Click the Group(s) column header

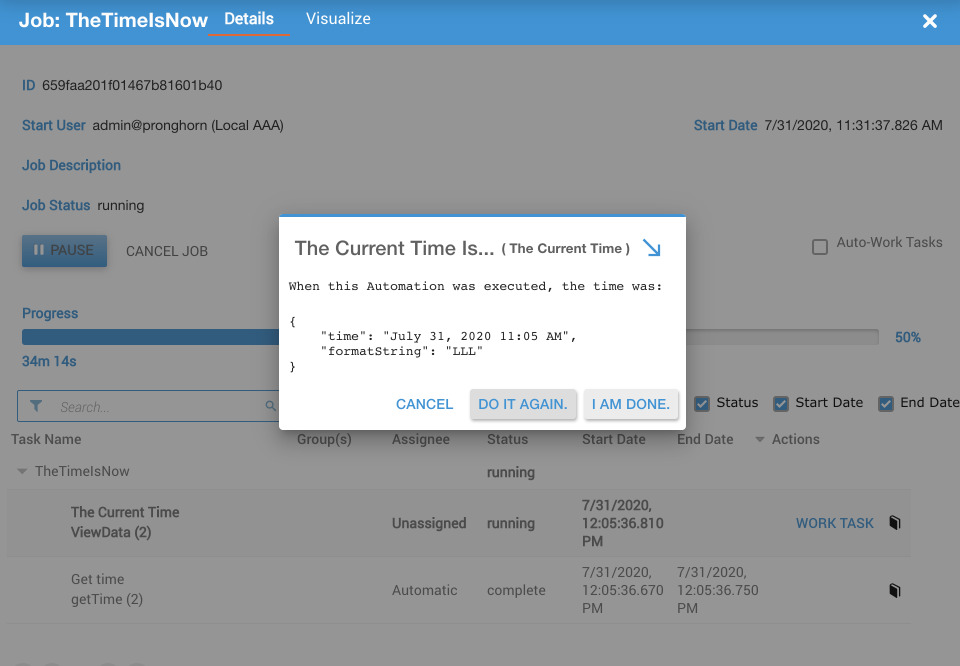pos(324,440)
